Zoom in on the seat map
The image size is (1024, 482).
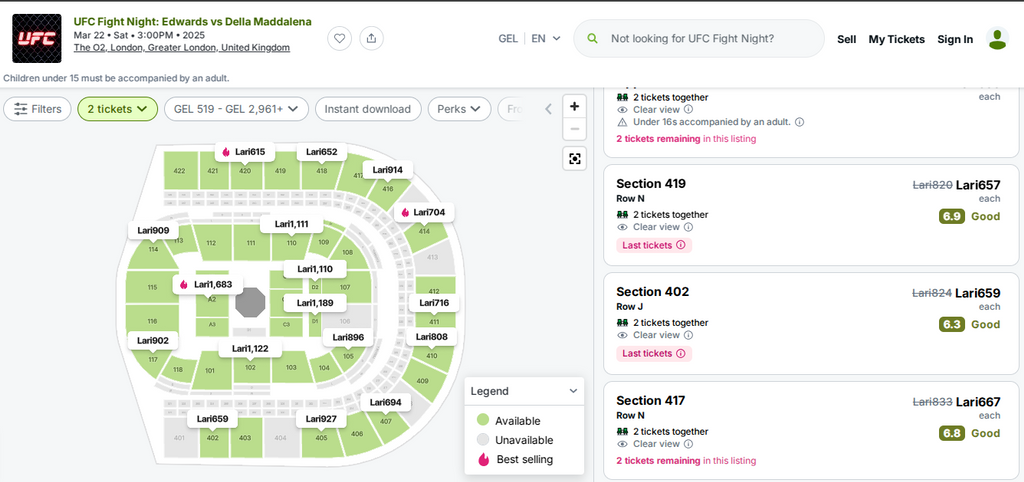coord(574,106)
